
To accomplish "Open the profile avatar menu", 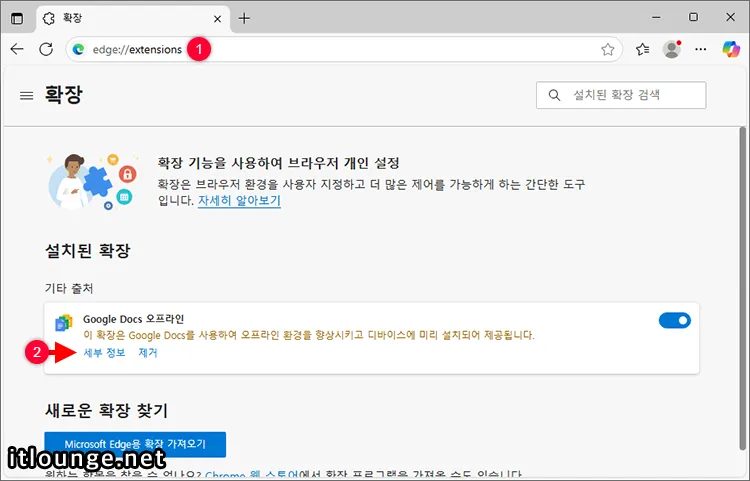I will (x=672, y=49).
